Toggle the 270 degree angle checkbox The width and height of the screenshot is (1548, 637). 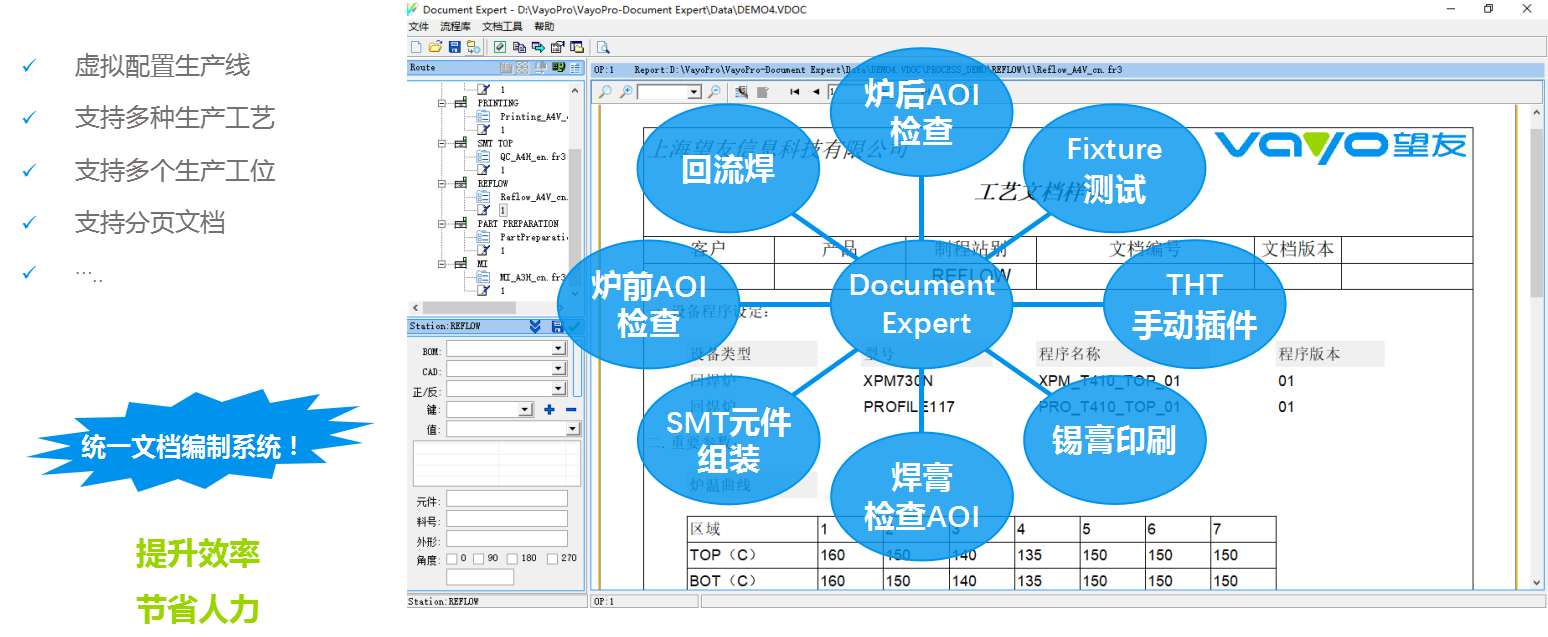pos(552,559)
